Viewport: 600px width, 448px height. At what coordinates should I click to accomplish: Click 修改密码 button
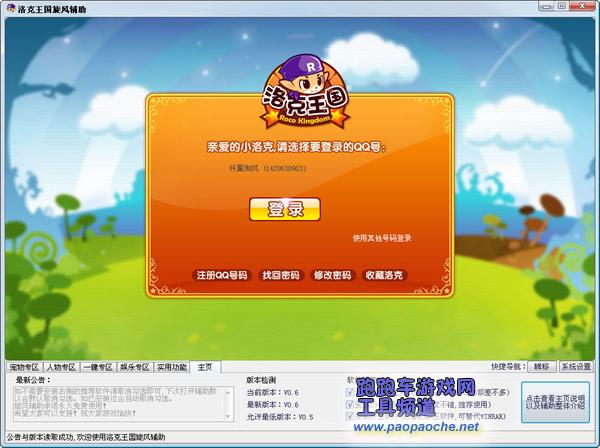[333, 275]
